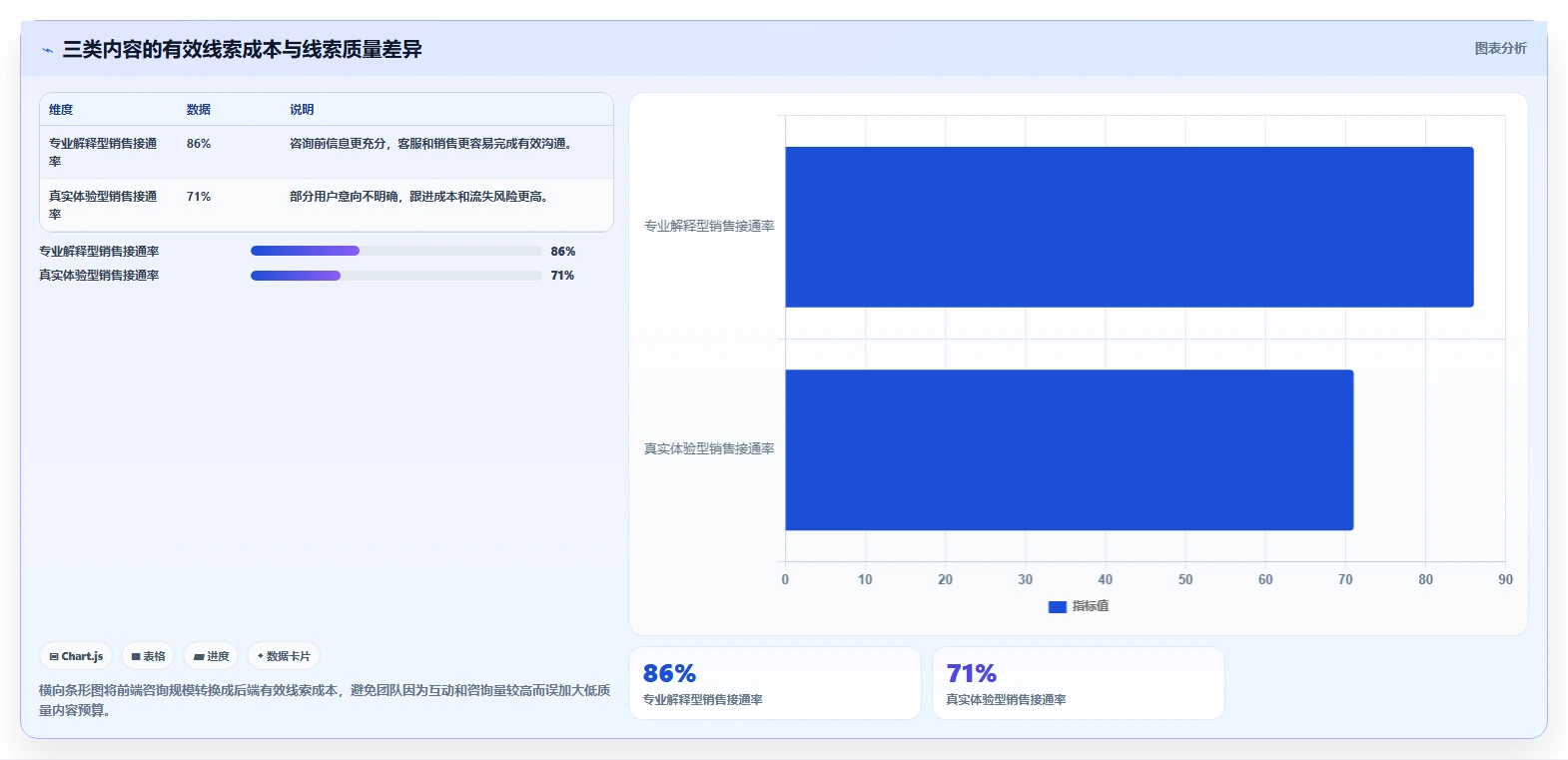The image size is (1568, 760).
Task: Toggle the 指标值 legend item
Action: point(1079,606)
